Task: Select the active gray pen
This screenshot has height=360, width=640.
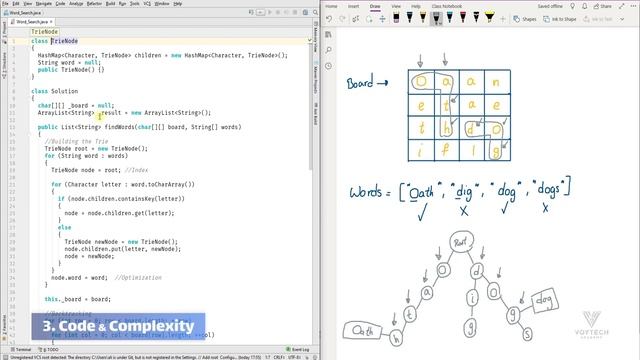Action: click(x=436, y=18)
